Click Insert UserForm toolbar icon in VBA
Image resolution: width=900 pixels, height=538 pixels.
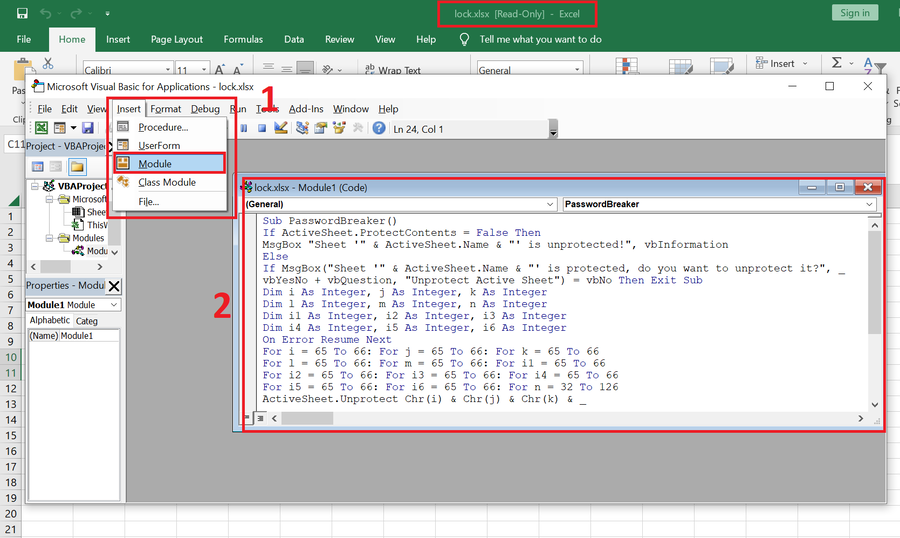point(60,128)
